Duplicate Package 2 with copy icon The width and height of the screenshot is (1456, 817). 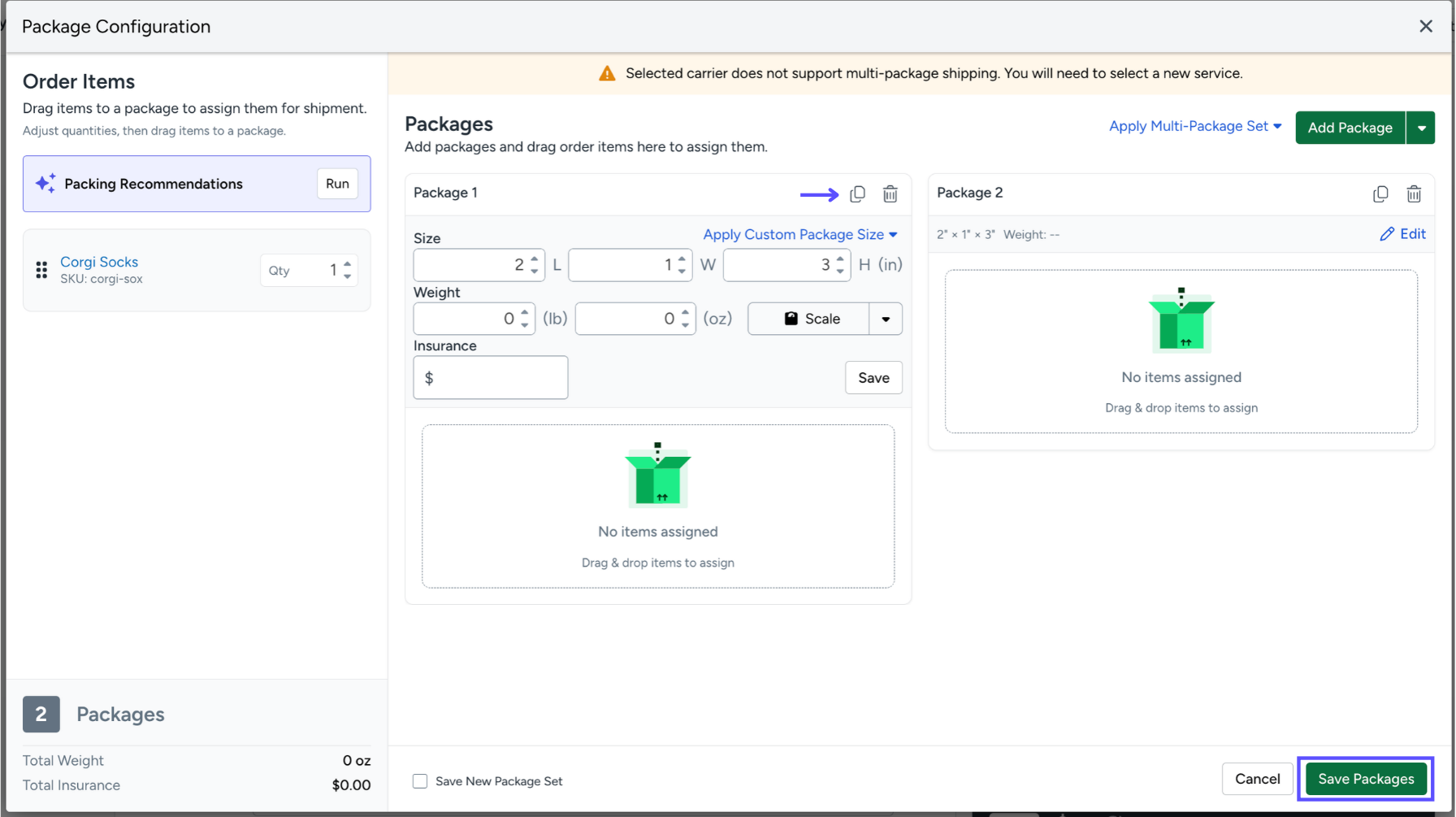1380,193
